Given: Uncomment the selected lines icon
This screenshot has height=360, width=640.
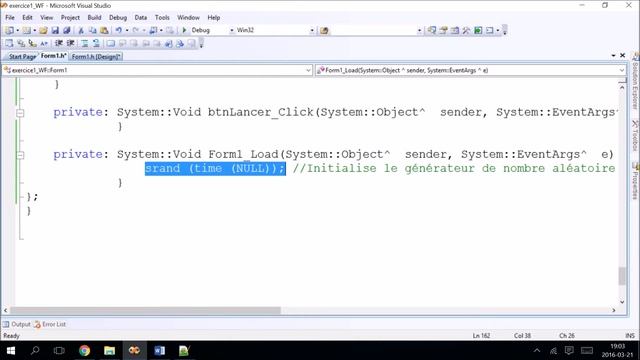Looking at the screenshot, I should [x=96, y=43].
